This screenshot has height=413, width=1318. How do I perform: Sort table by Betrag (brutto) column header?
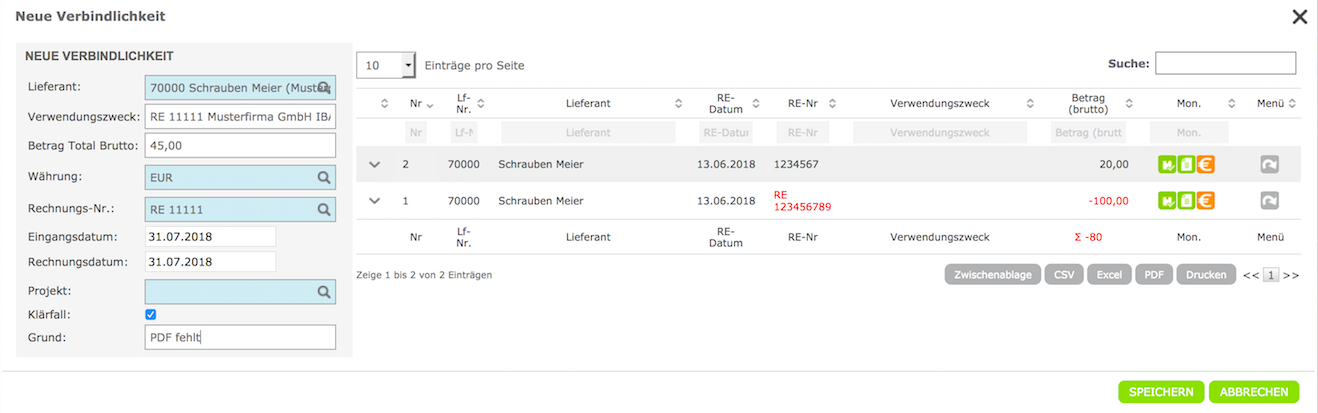pos(1087,103)
